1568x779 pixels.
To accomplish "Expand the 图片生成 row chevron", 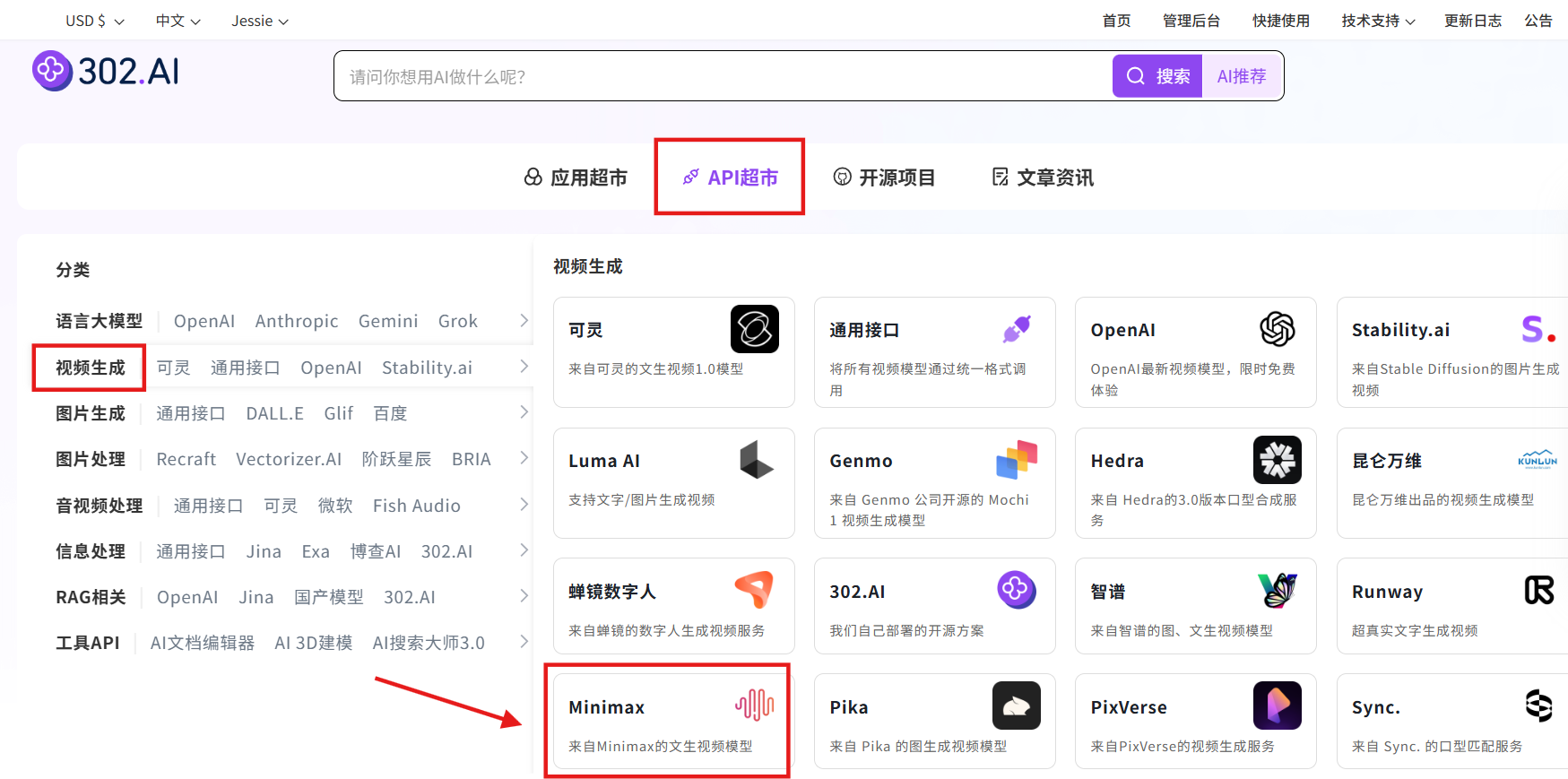I will (x=524, y=412).
